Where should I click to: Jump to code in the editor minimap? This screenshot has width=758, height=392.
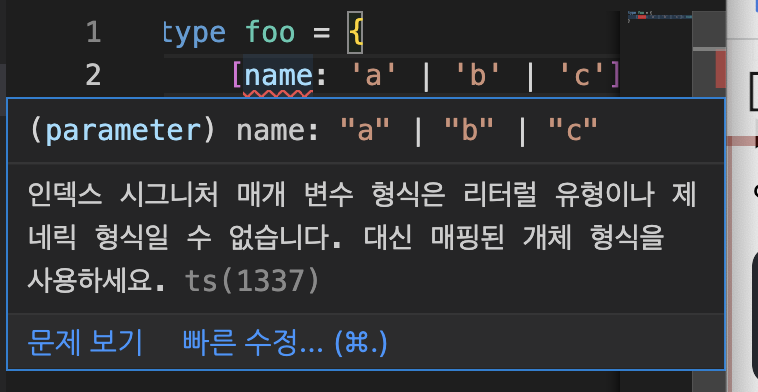click(659, 17)
